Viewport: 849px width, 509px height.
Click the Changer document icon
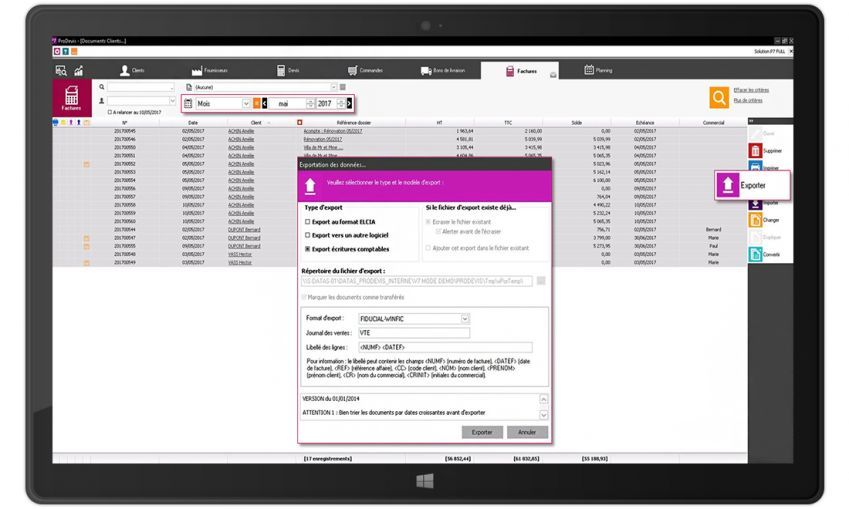[x=755, y=219]
